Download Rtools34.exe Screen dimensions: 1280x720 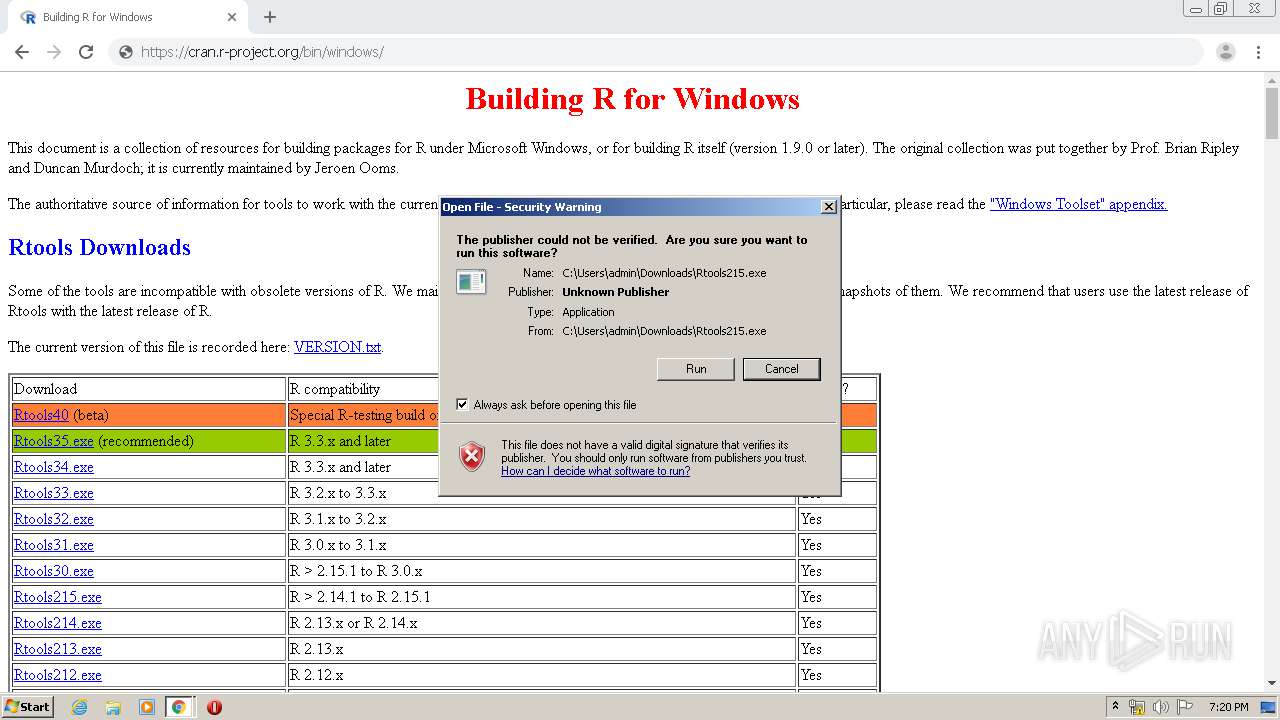53,467
